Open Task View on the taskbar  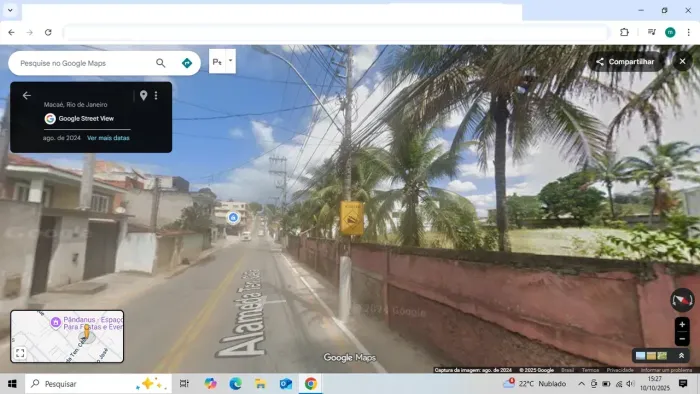pos(184,384)
